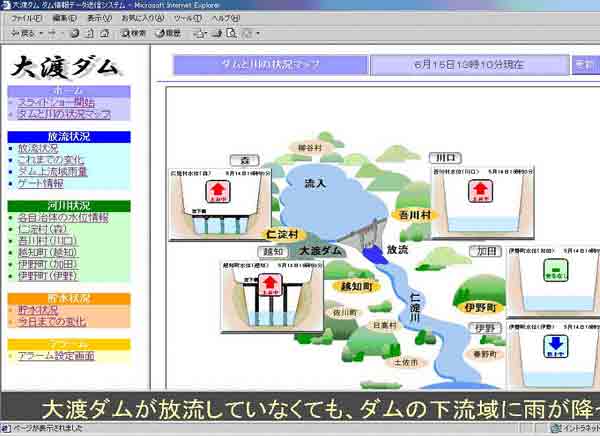Open the お気に入り (Favorites) menu
The height and width of the screenshot is (436, 600).
(x=144, y=17)
